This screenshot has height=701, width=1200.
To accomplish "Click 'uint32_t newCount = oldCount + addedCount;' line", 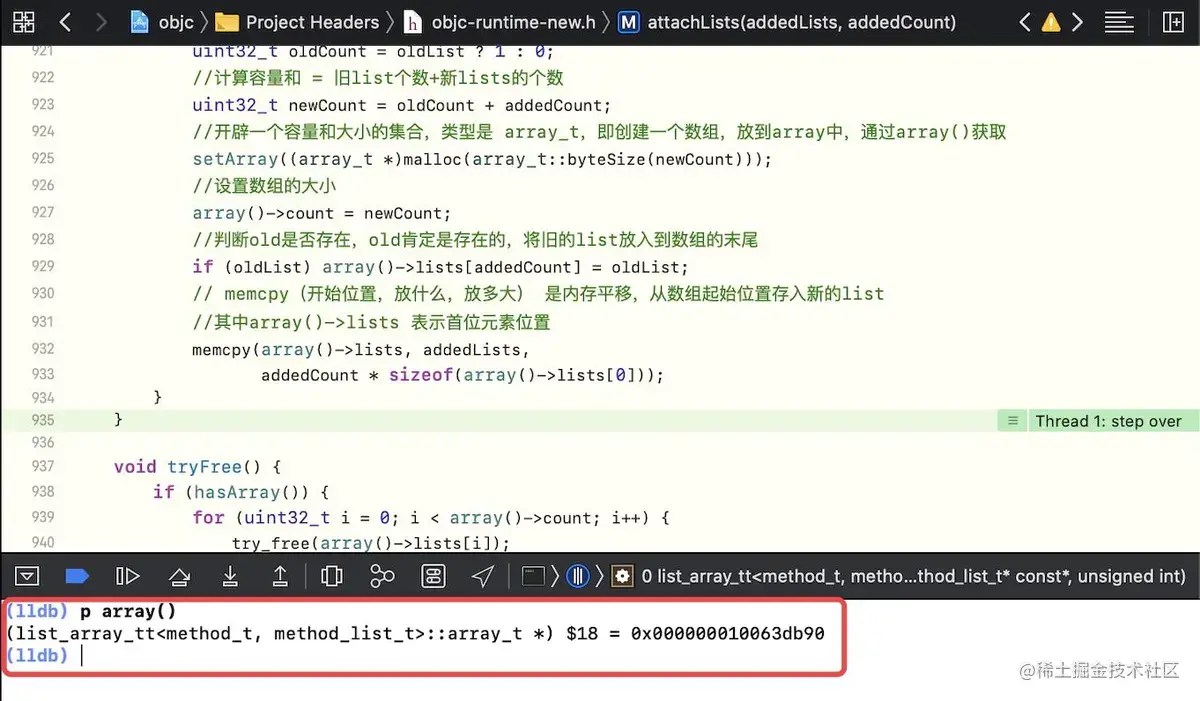I will tap(401, 105).
